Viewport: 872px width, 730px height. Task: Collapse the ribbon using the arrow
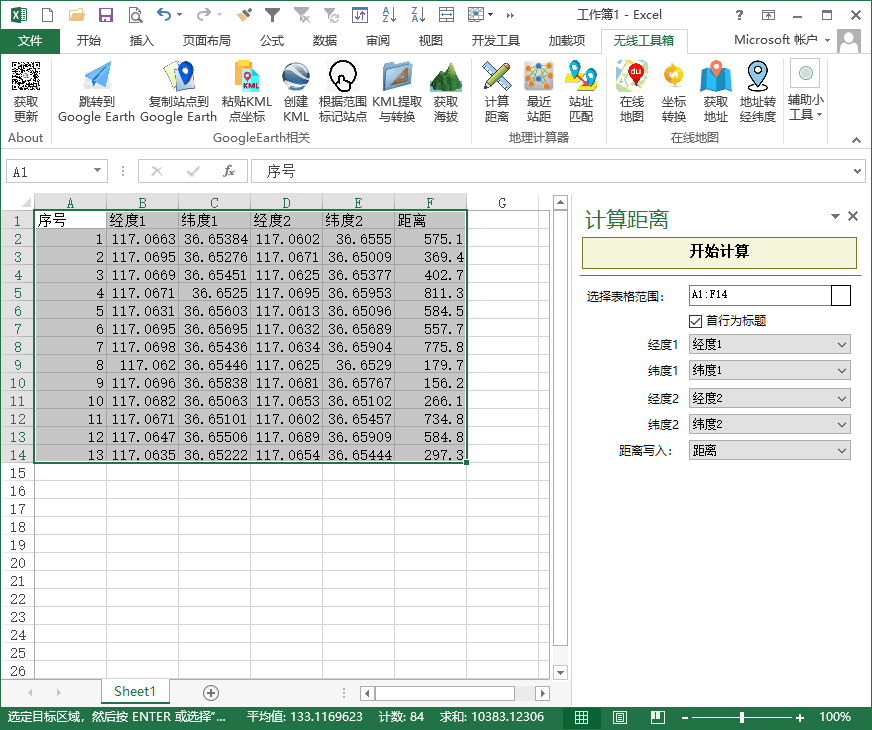coord(856,140)
